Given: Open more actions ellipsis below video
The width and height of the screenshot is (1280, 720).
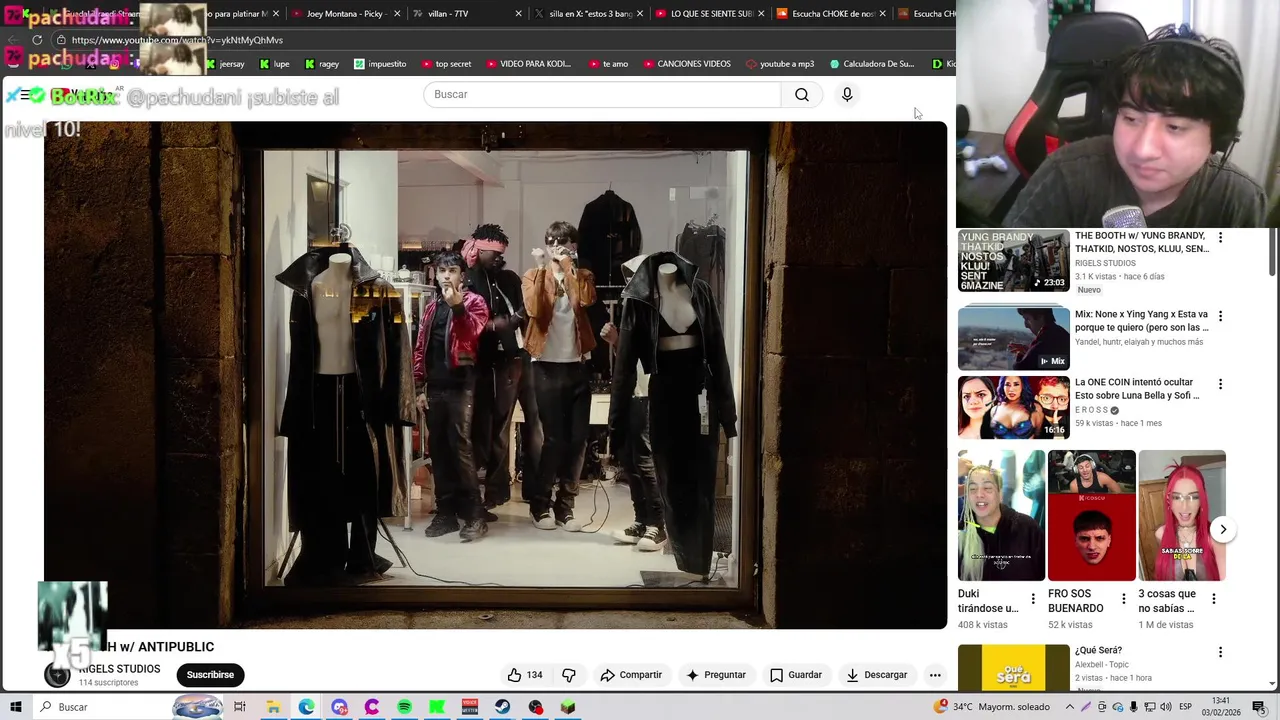Looking at the screenshot, I should pyautogui.click(x=935, y=675).
